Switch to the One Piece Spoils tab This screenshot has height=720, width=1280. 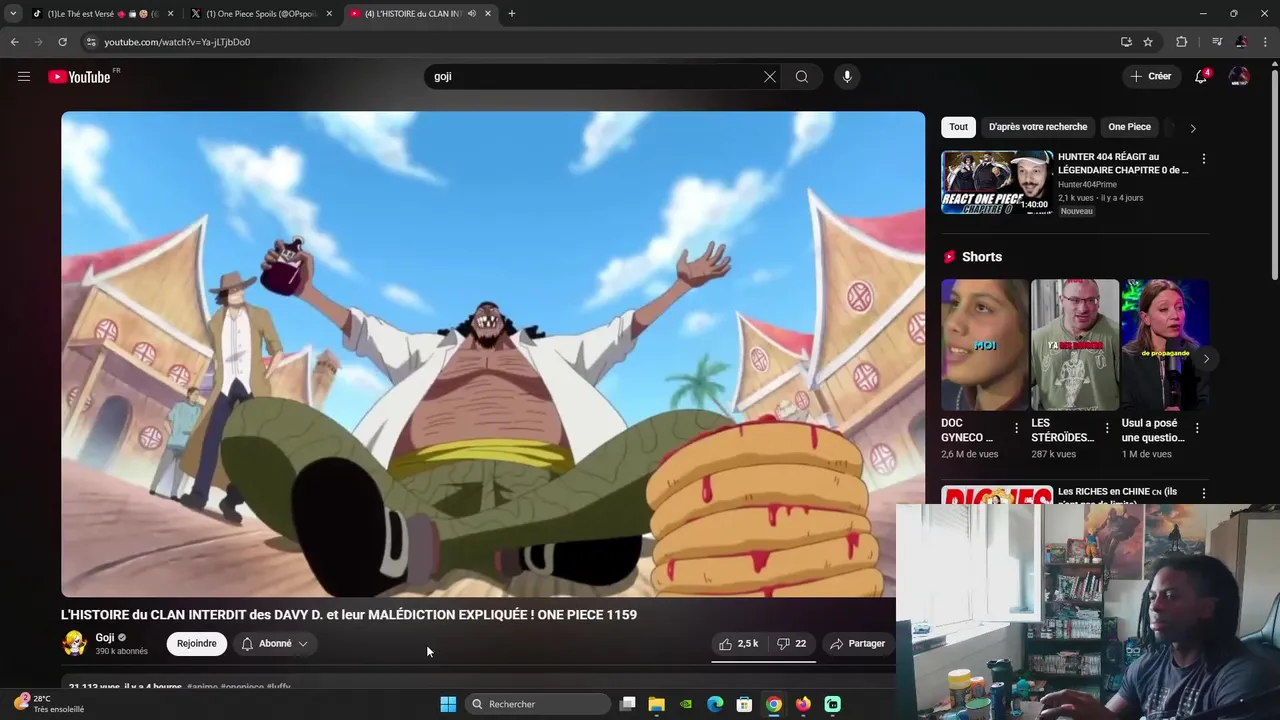tap(261, 14)
